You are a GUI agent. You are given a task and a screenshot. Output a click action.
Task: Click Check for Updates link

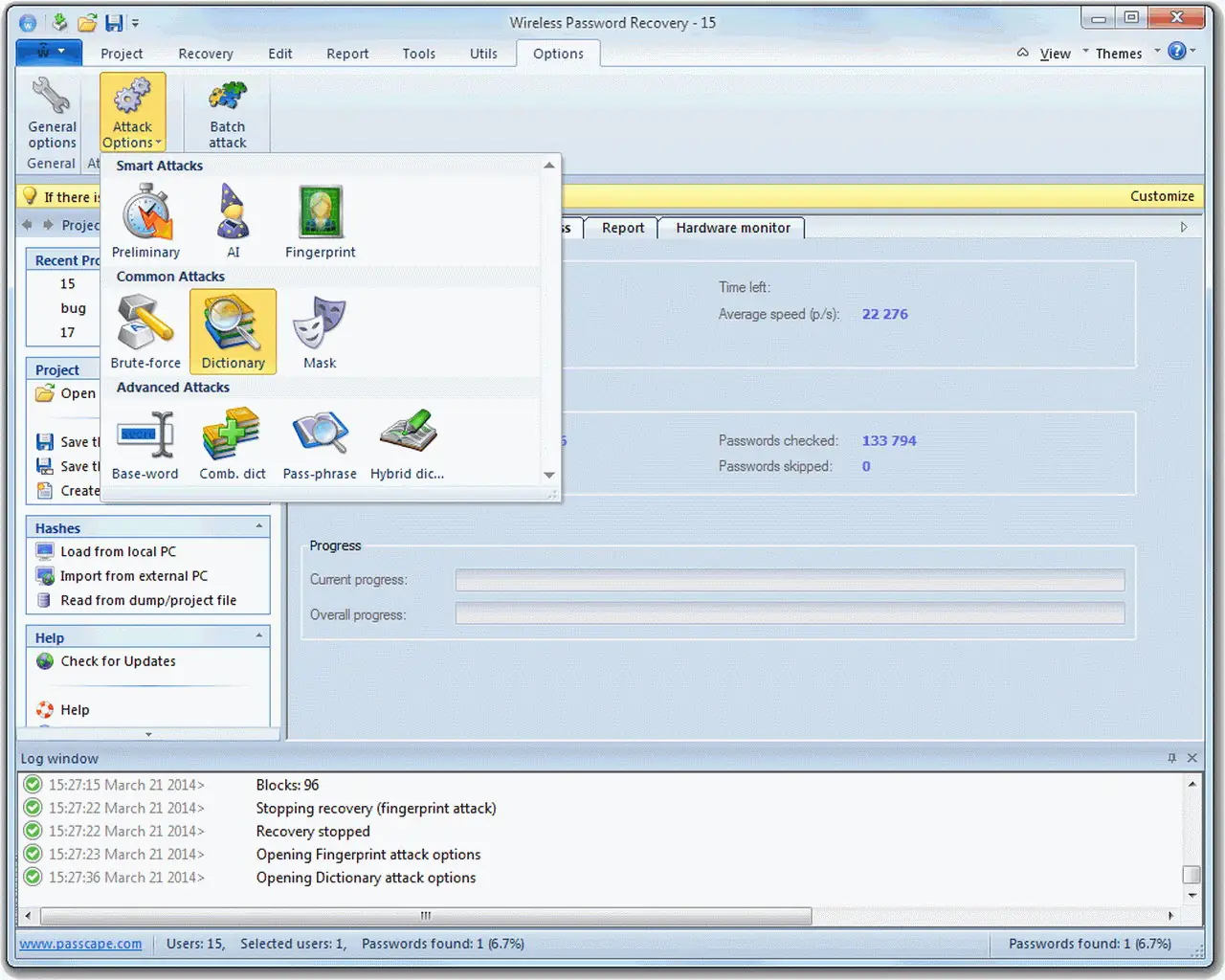tap(119, 661)
